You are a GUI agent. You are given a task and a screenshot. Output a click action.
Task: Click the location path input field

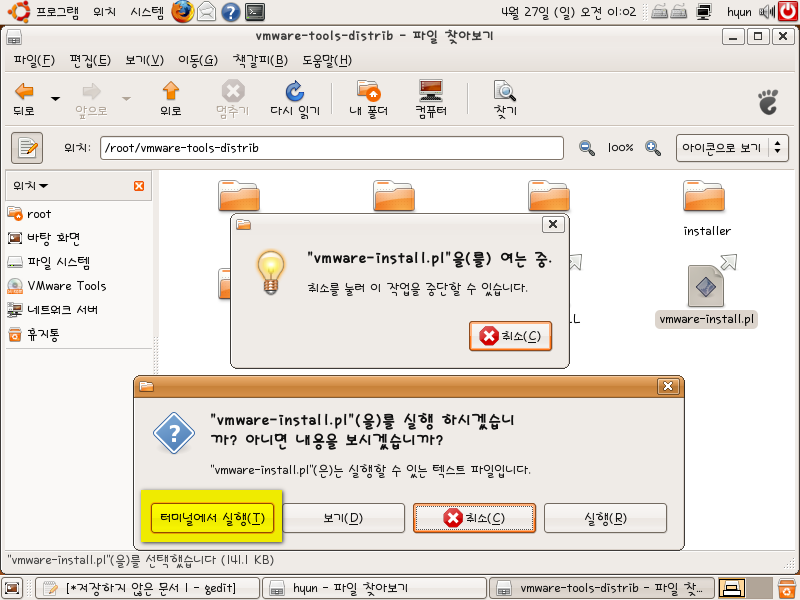pyautogui.click(x=332, y=148)
